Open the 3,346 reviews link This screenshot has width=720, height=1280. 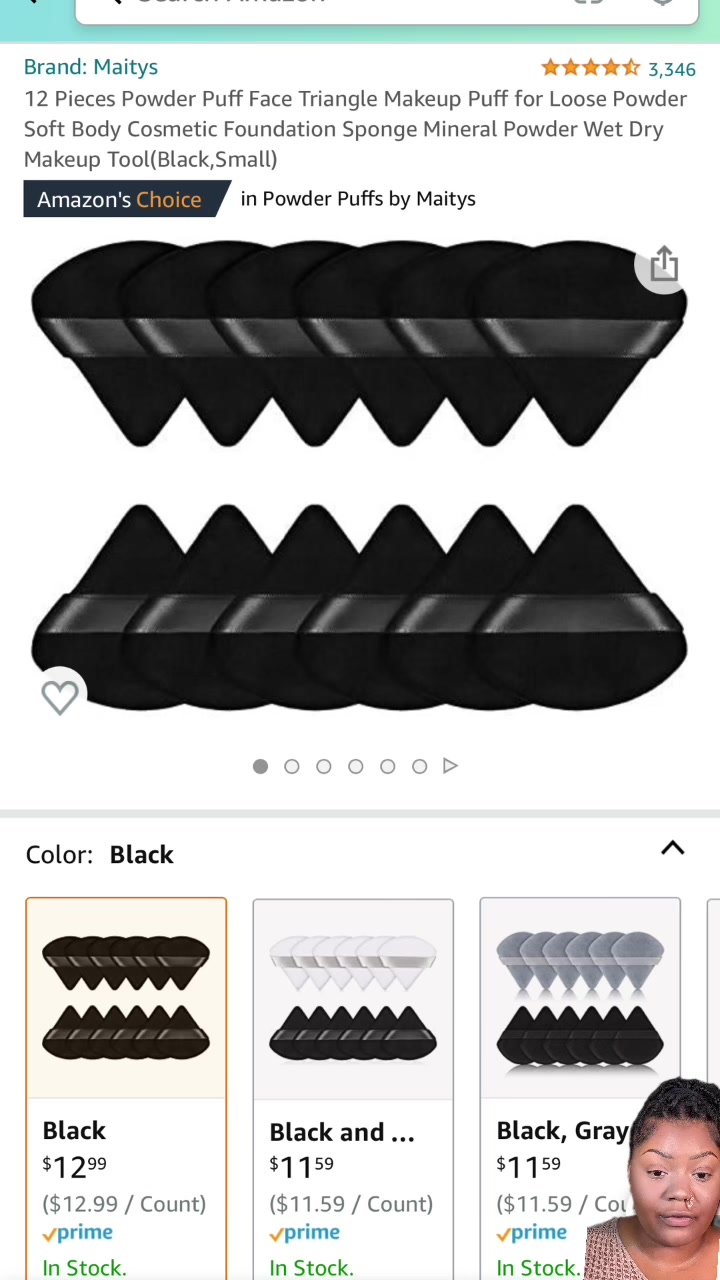[672, 69]
